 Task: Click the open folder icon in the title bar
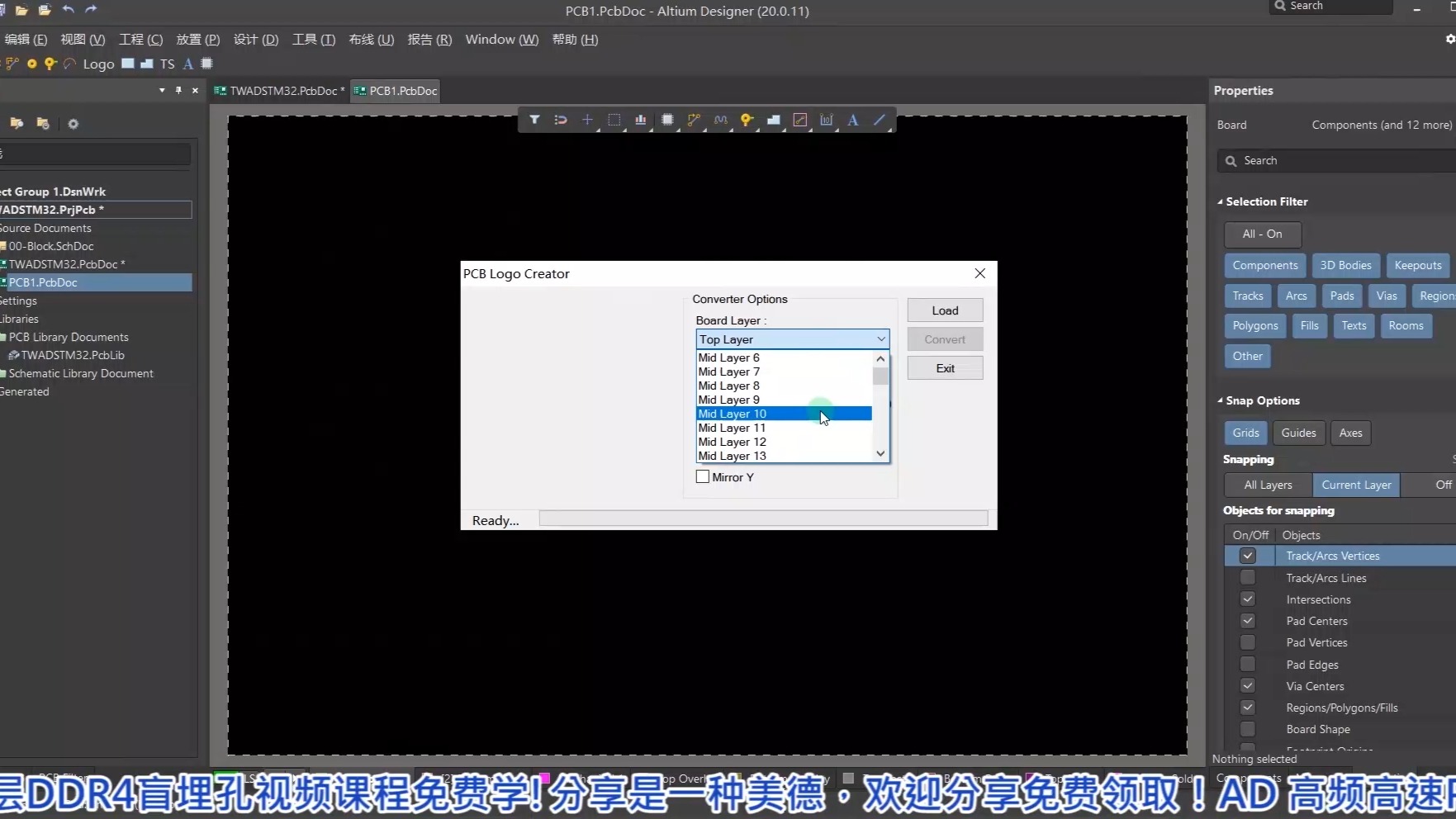(21, 10)
